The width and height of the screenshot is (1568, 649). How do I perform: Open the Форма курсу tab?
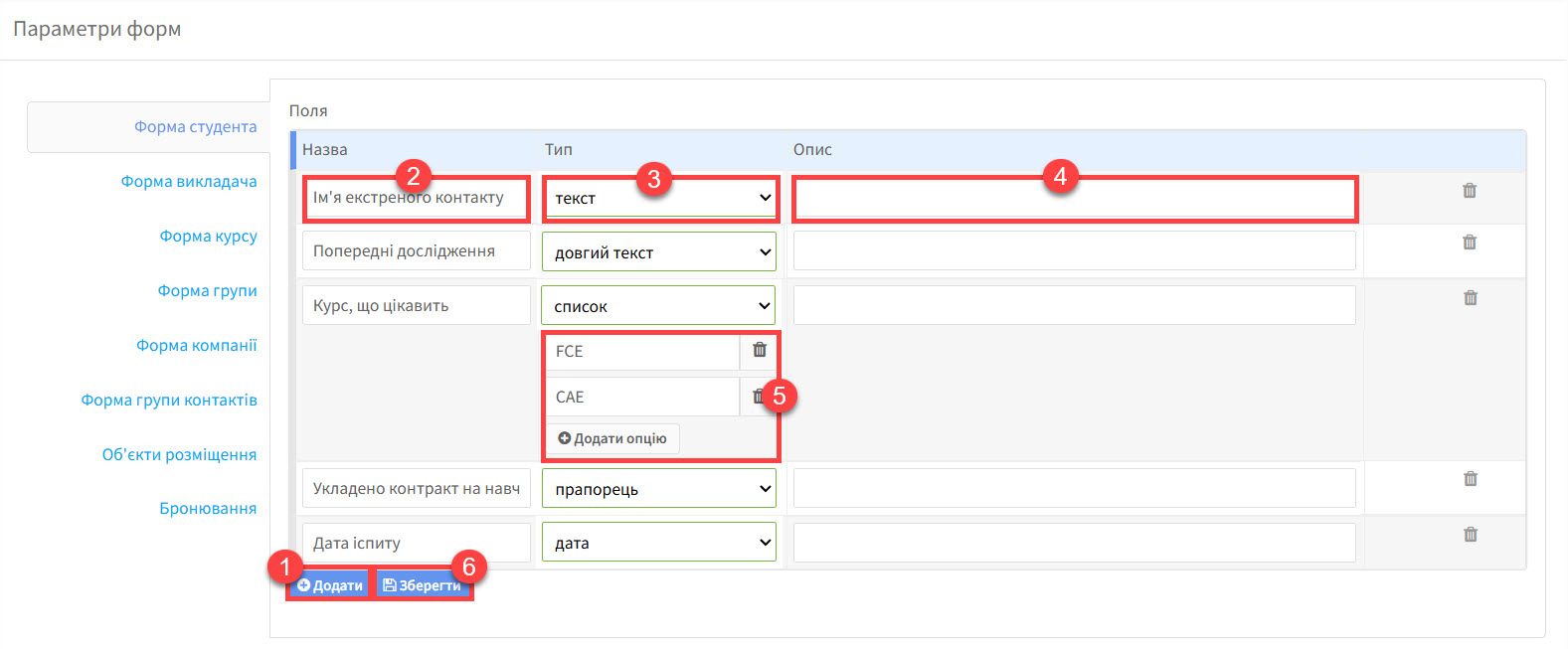click(208, 237)
